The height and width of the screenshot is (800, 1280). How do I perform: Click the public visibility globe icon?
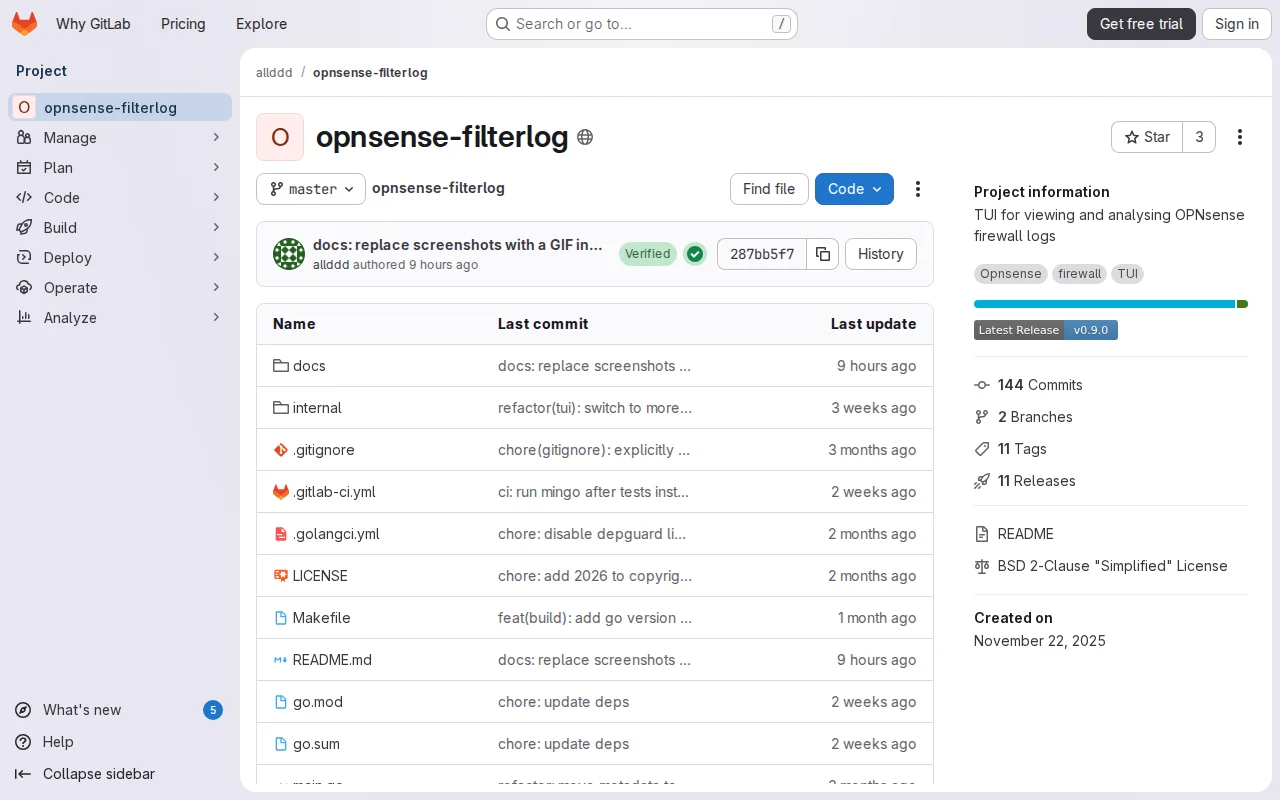(x=585, y=137)
